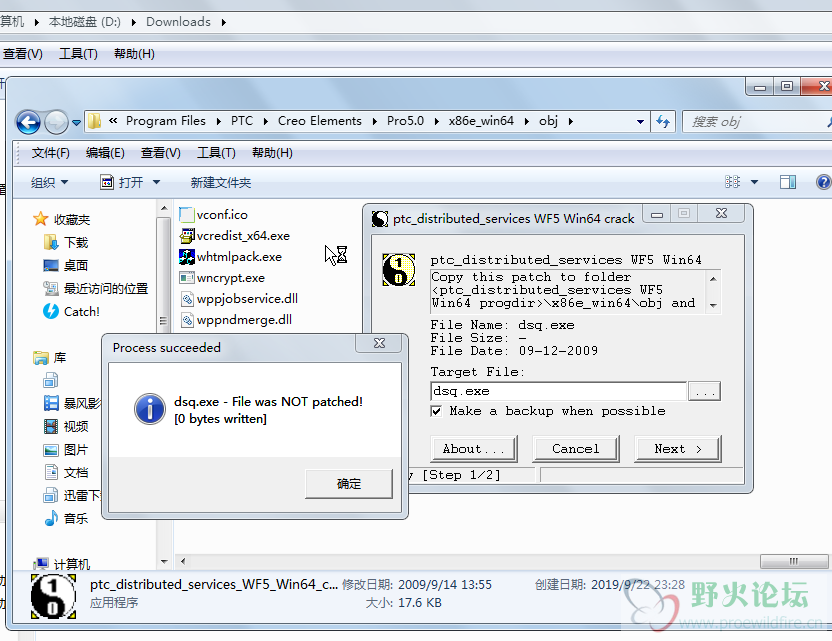This screenshot has height=641, width=832.
Task: Open 工具(T) menu in the background Downloads window
Action: click(78, 54)
